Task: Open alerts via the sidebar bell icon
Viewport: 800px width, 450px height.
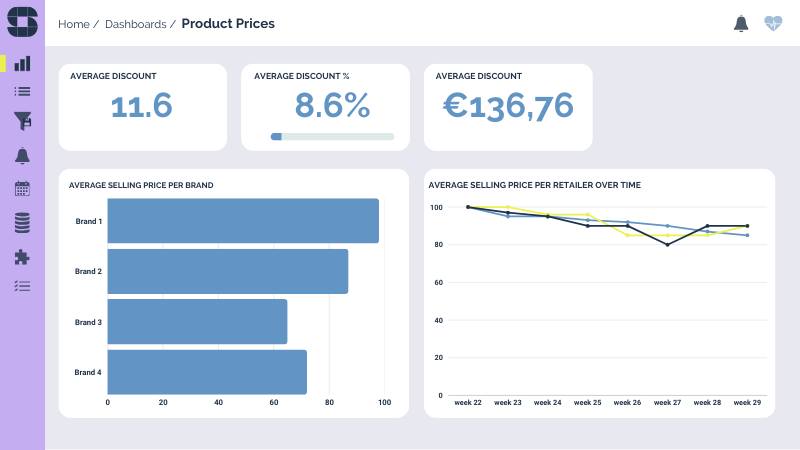Action: [x=22, y=155]
